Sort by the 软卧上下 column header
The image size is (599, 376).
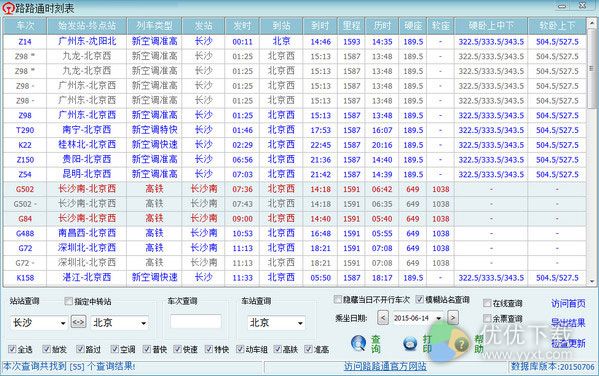tap(557, 26)
